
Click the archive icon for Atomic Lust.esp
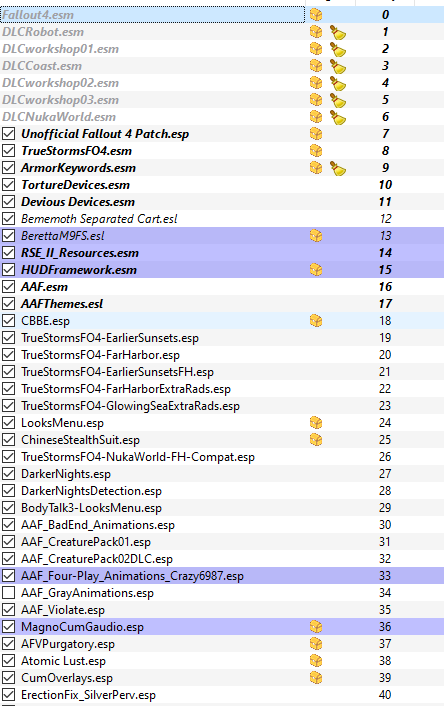point(316,661)
